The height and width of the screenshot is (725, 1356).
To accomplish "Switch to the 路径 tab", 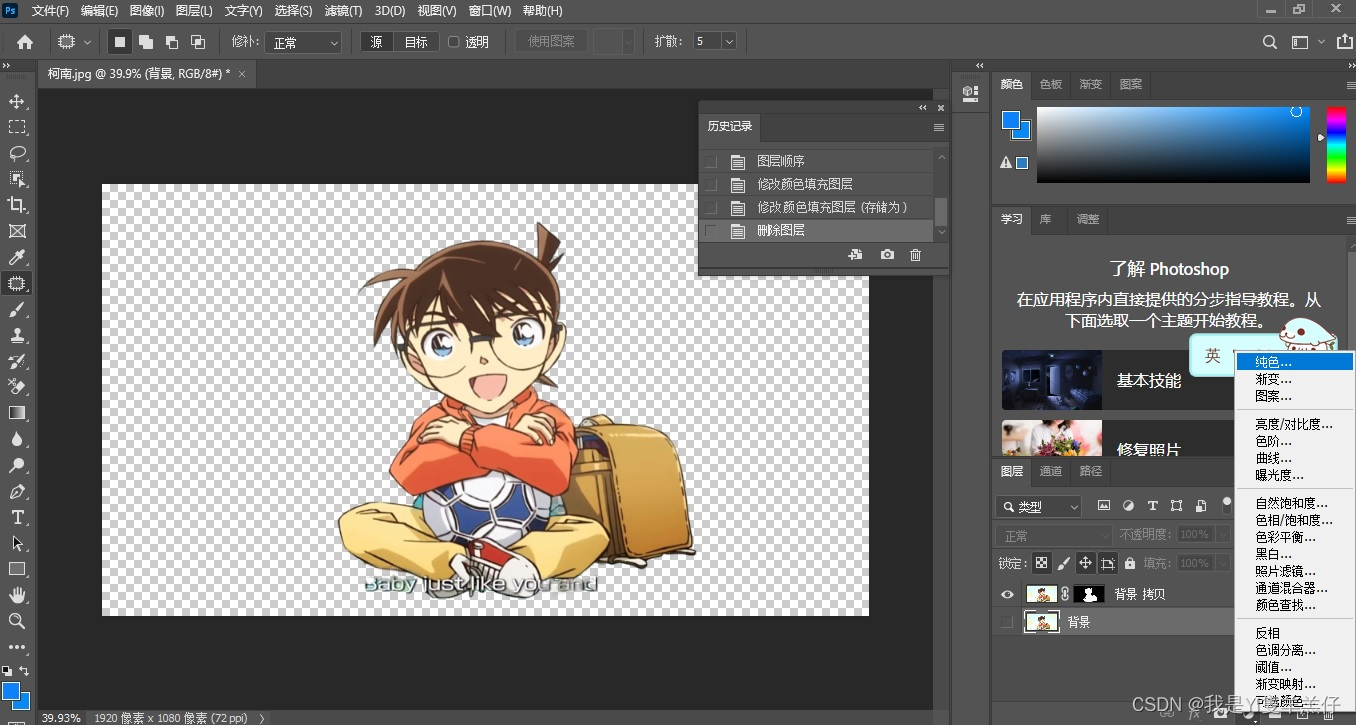I will 1091,471.
